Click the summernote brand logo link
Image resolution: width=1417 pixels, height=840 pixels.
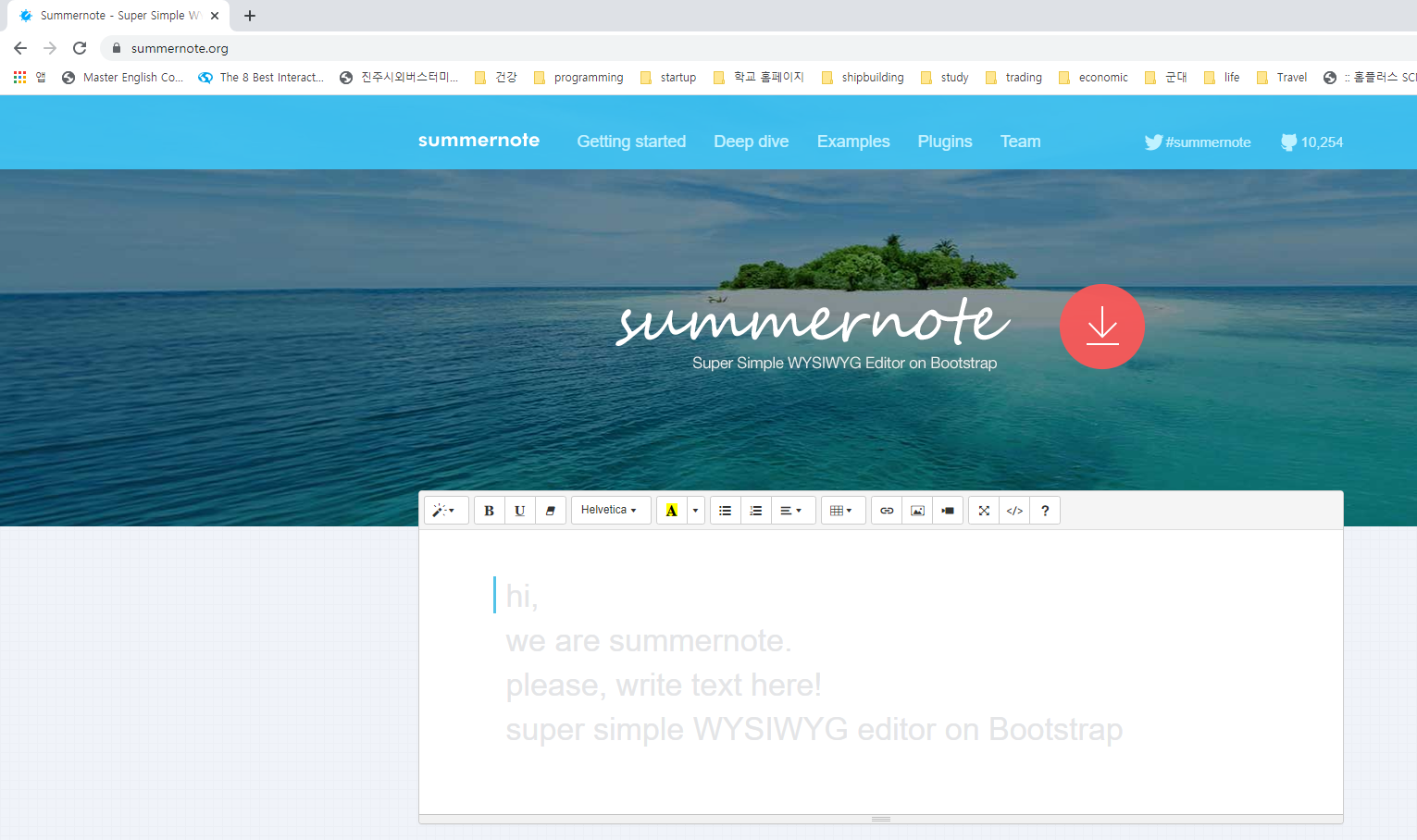pos(479,141)
